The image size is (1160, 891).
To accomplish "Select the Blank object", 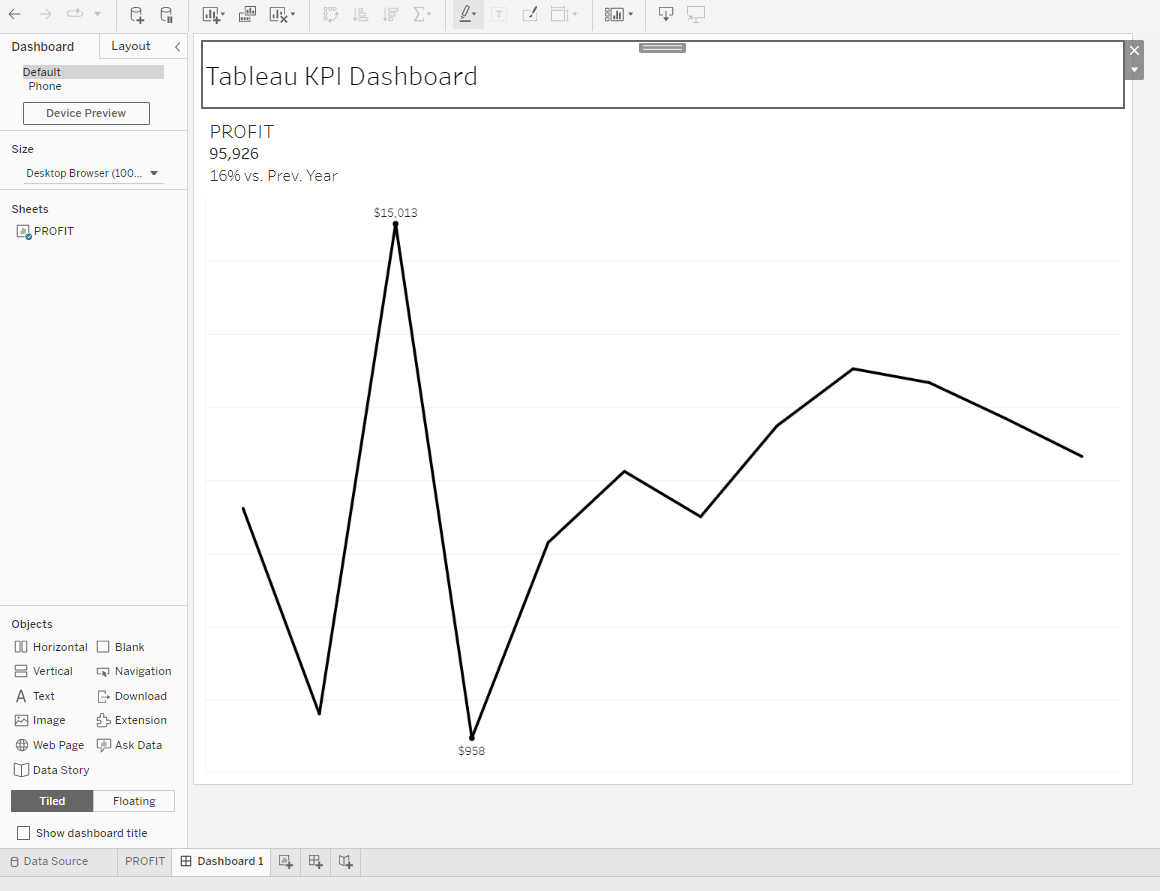I will point(121,647).
